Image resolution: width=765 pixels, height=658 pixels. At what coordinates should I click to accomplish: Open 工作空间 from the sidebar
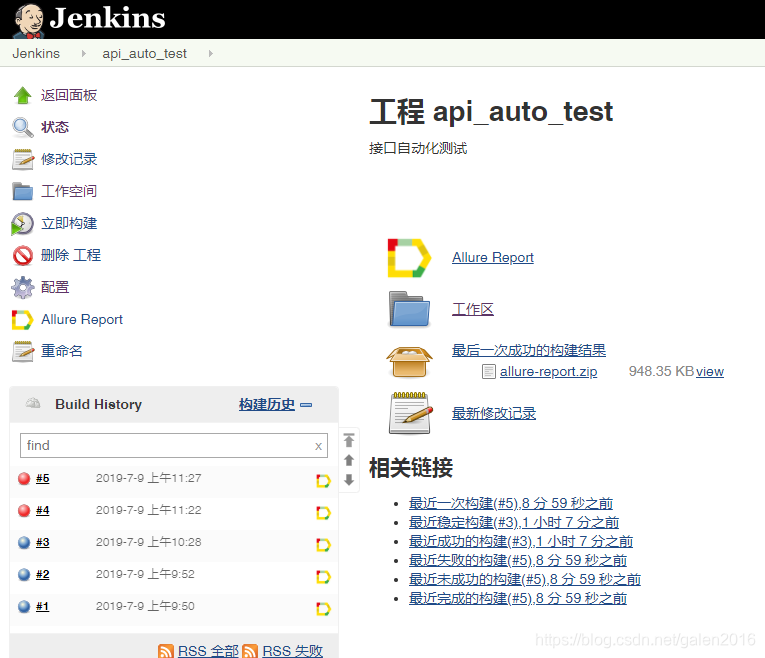click(69, 191)
